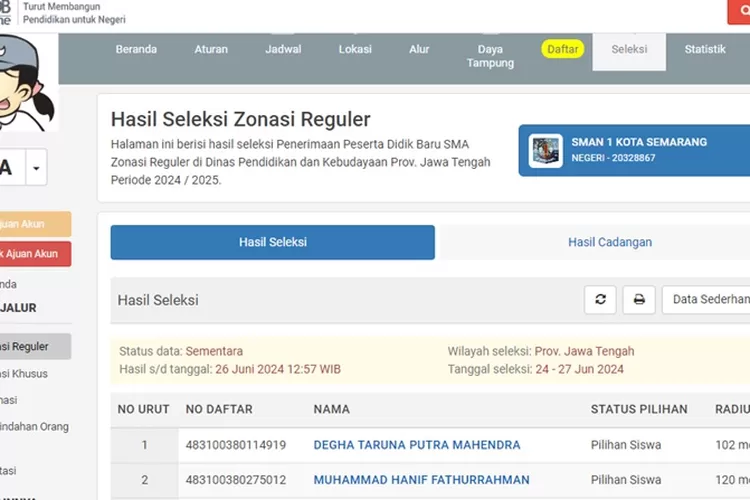750x500 pixels.
Task: Click the SMAN 1 KOTA SEMARANG school card
Action: point(634,151)
